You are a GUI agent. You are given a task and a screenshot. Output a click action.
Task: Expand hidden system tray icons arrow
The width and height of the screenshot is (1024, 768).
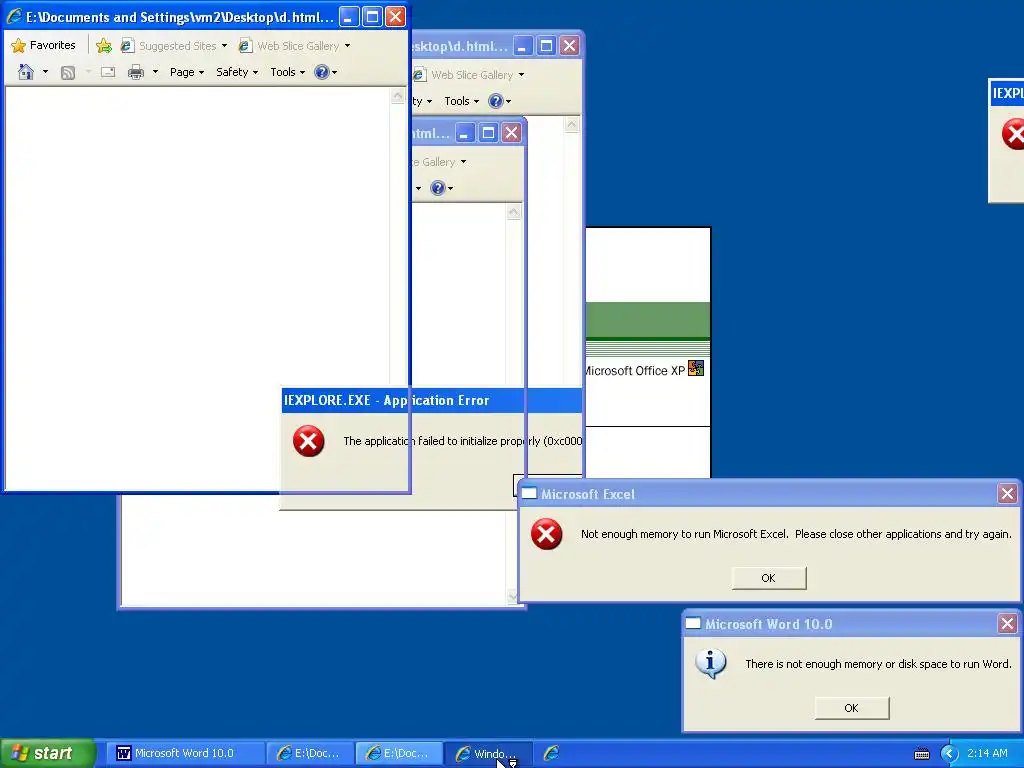click(x=949, y=754)
